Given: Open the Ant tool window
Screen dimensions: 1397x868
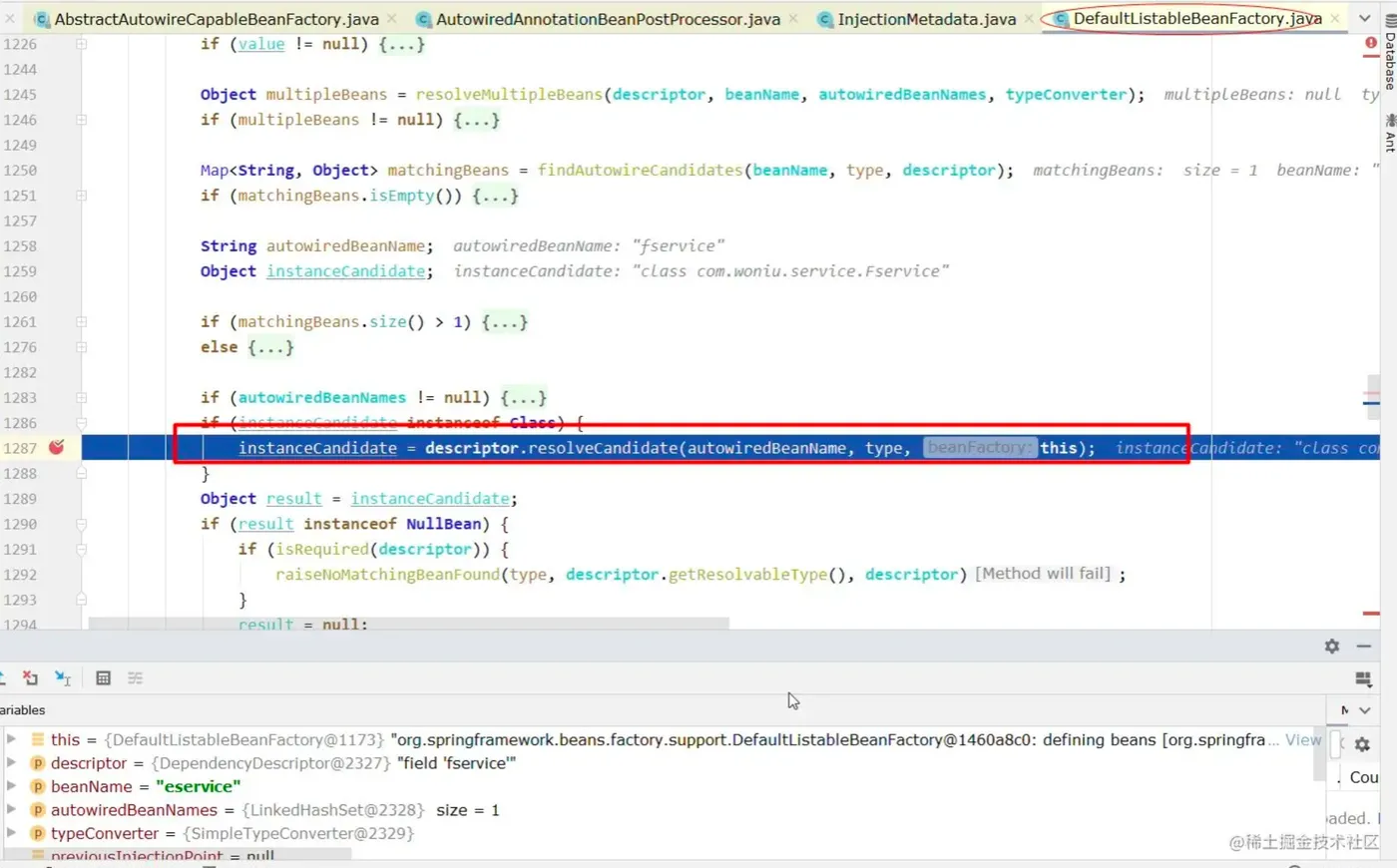Looking at the screenshot, I should [1389, 132].
